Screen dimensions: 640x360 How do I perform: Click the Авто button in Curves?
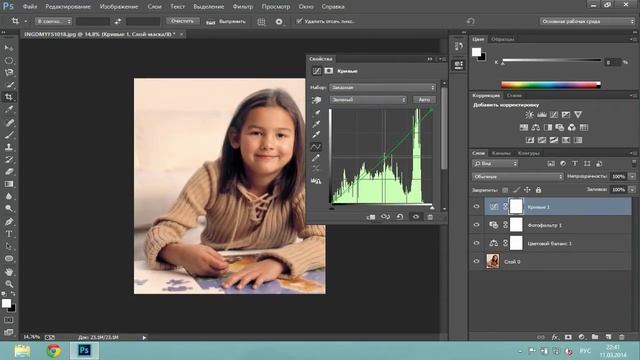(424, 100)
